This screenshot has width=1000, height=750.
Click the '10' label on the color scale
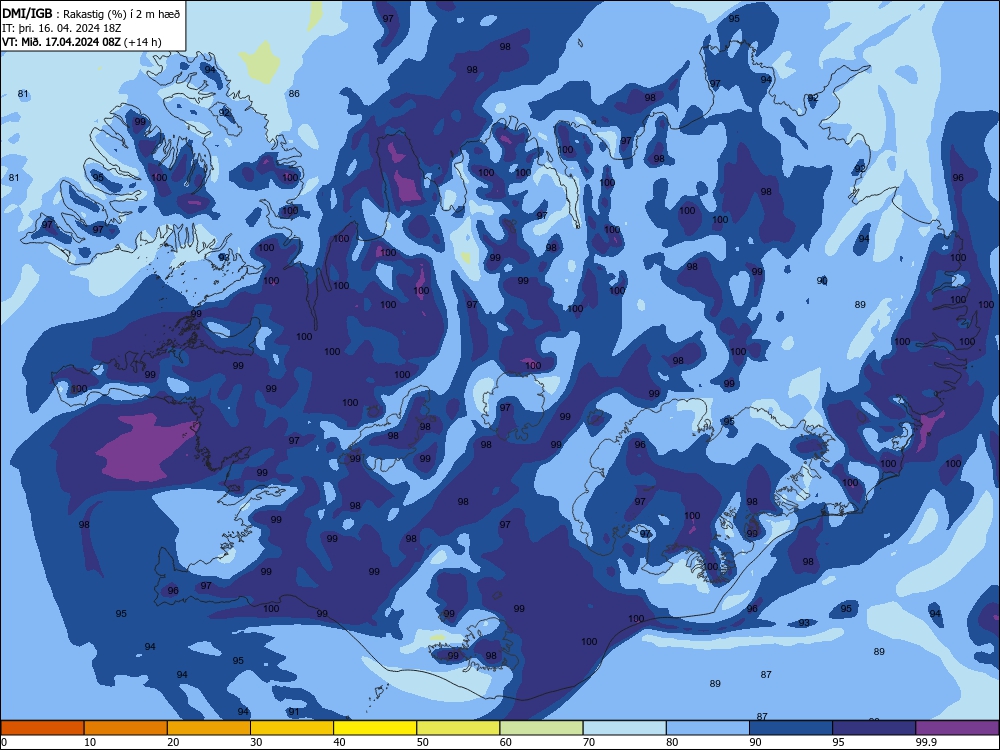point(90,742)
